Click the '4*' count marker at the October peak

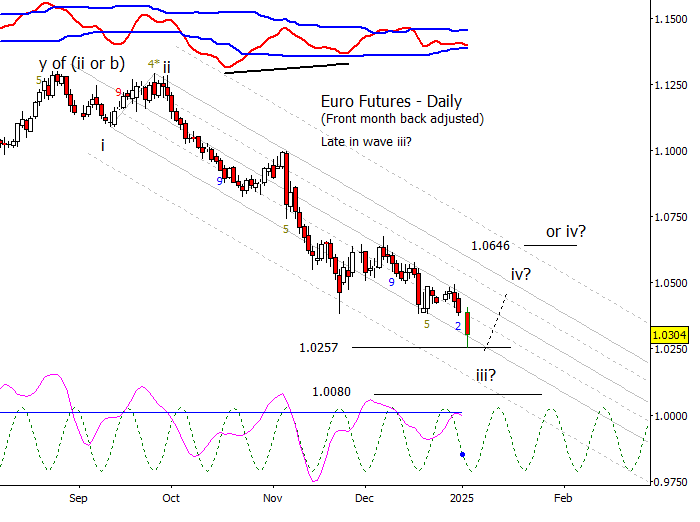(154, 64)
